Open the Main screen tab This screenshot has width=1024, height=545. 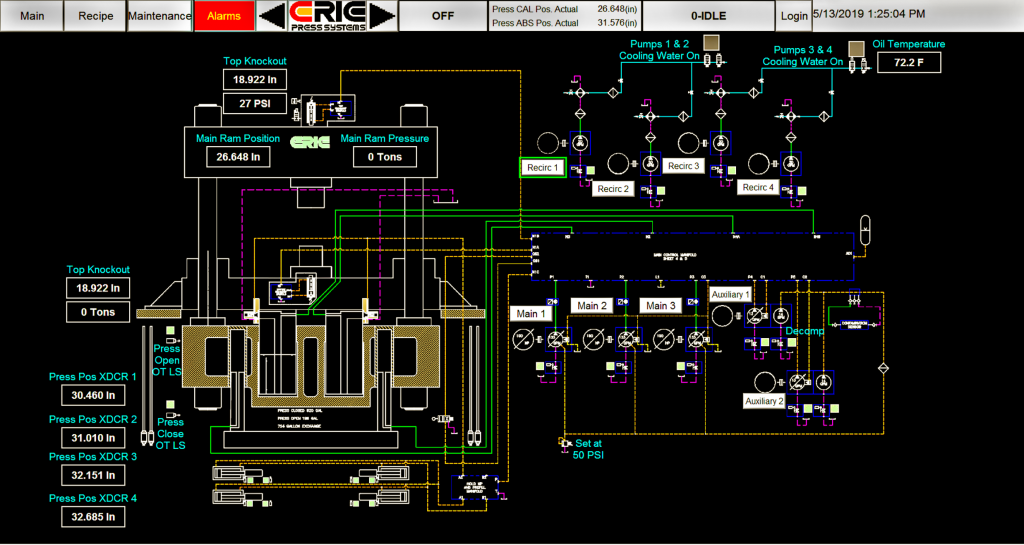click(x=32, y=16)
